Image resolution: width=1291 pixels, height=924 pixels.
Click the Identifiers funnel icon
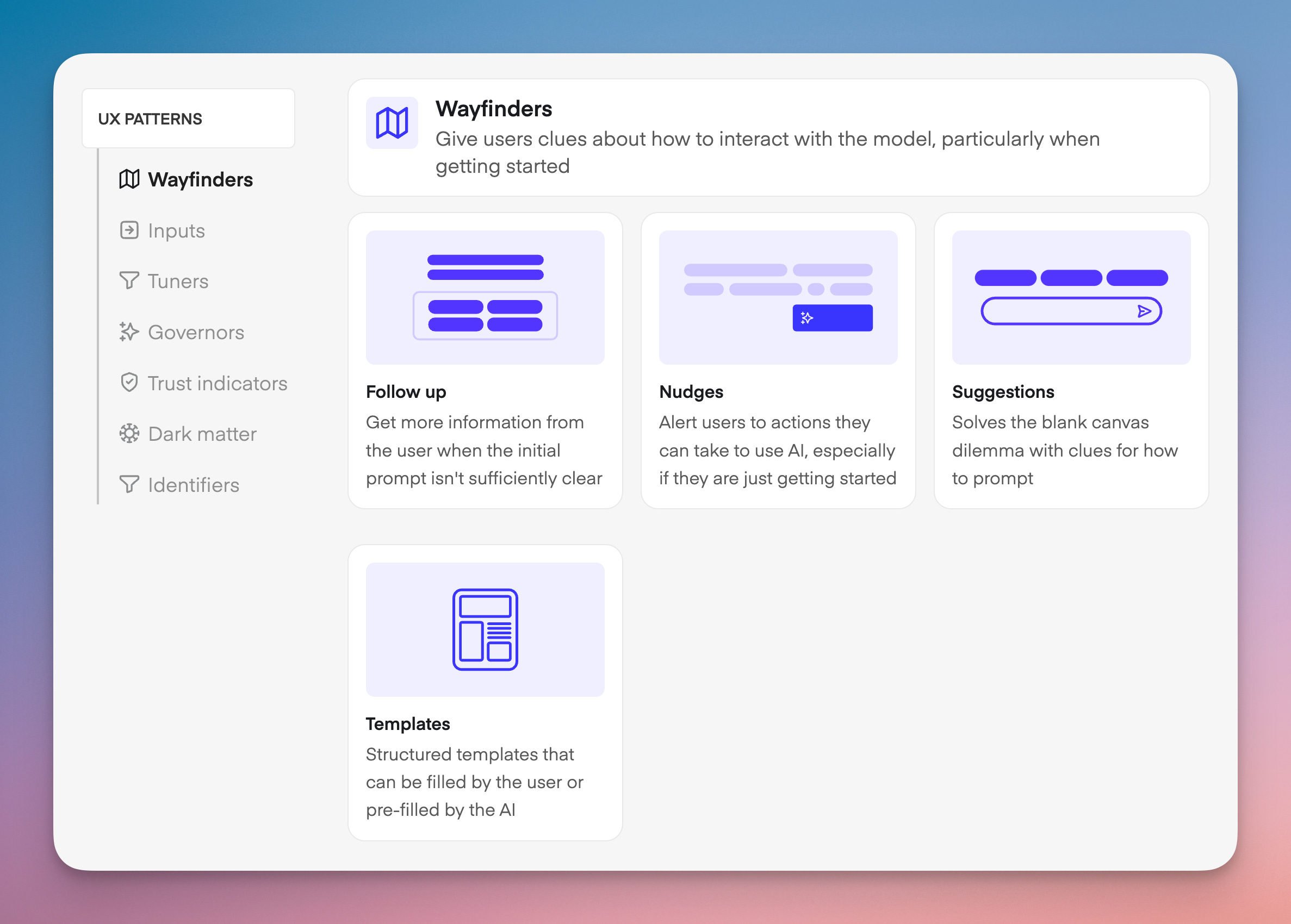(129, 484)
